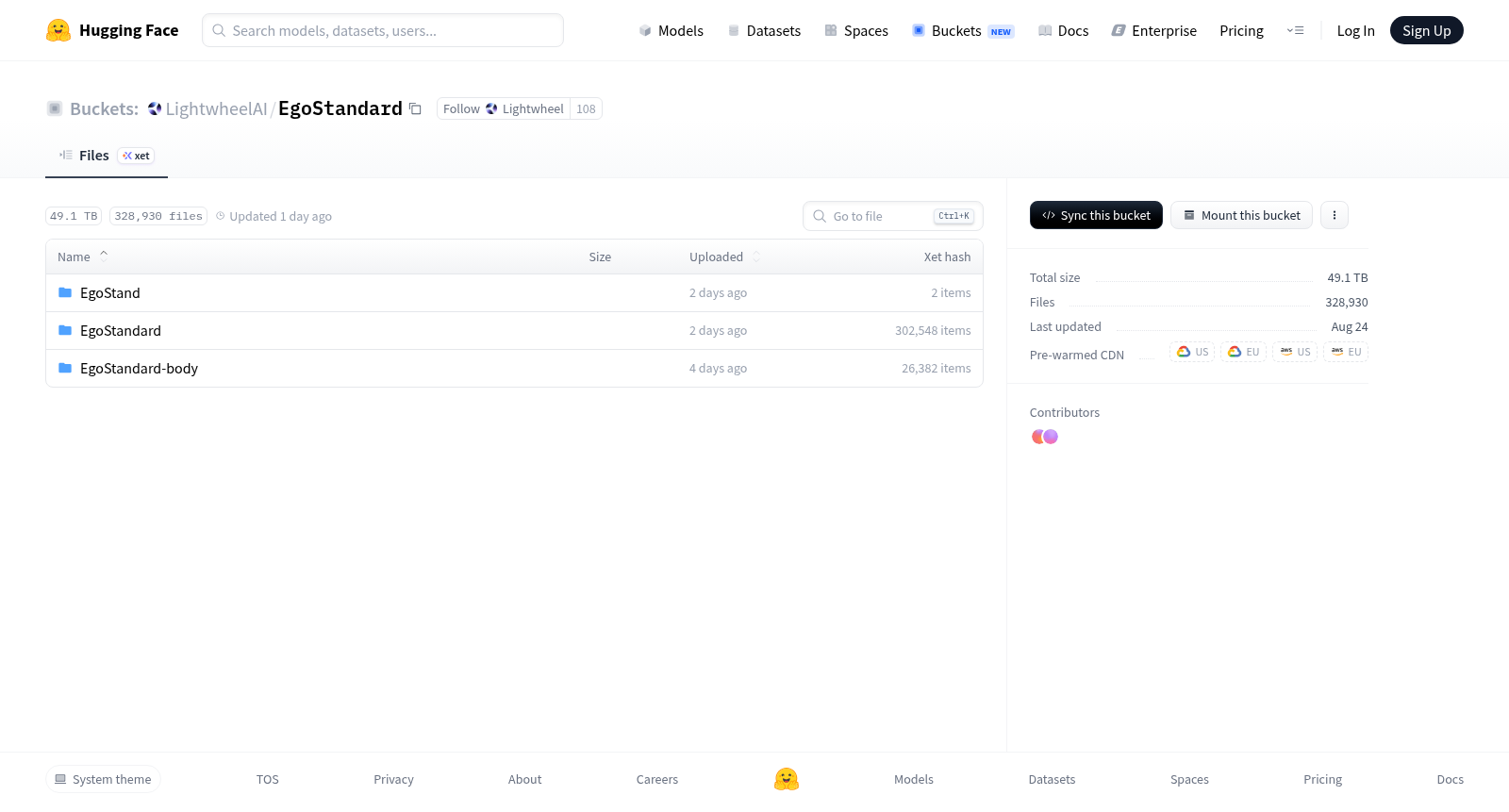1509x812 pixels.
Task: Open the Spaces nav item
Action: (856, 30)
